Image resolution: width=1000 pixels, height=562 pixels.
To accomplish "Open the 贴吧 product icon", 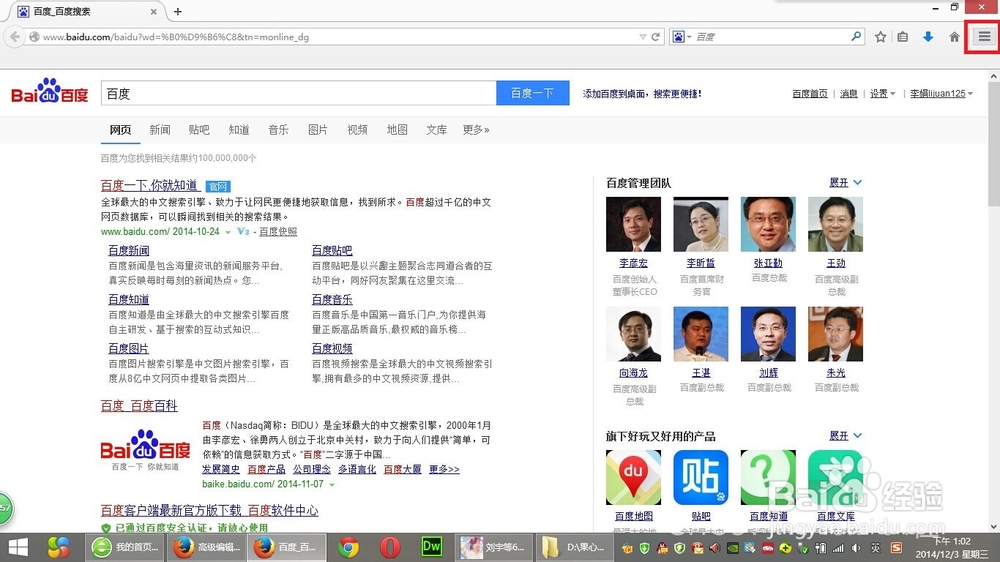I will tap(700, 478).
